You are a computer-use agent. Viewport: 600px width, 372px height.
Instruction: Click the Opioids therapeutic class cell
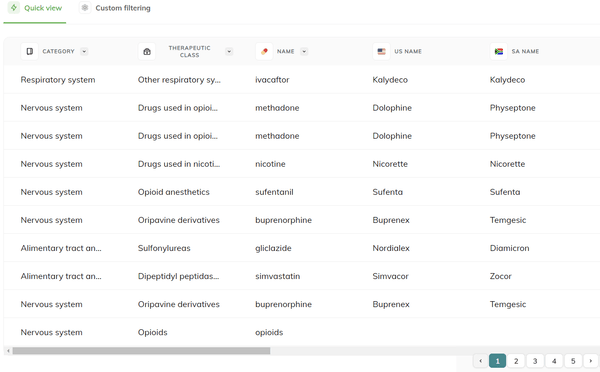tap(153, 333)
